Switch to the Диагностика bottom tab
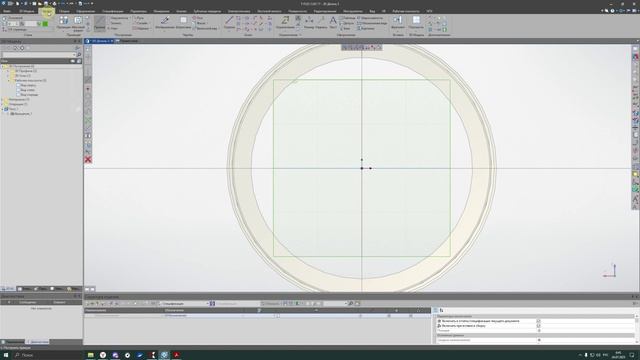Viewport: 640px width, 360px height. click(38, 342)
